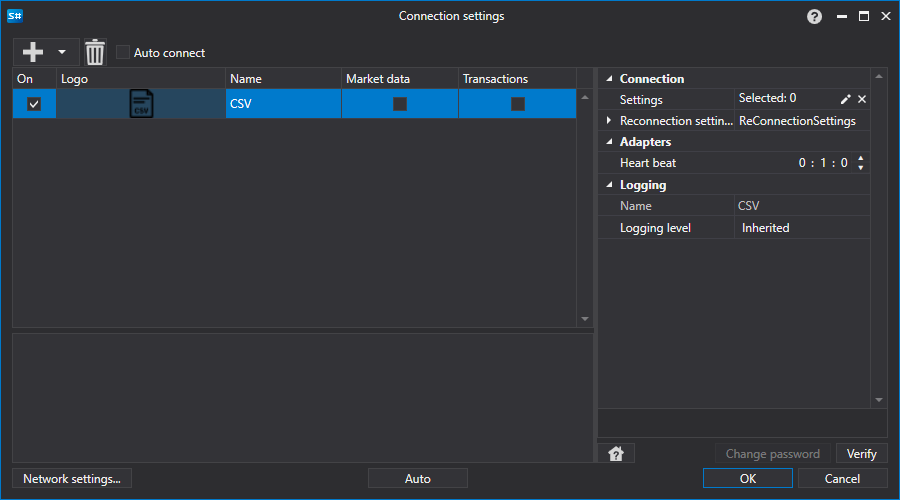900x500 pixels.
Task: Click property grid scroll up arrow
Action: [x=879, y=76]
